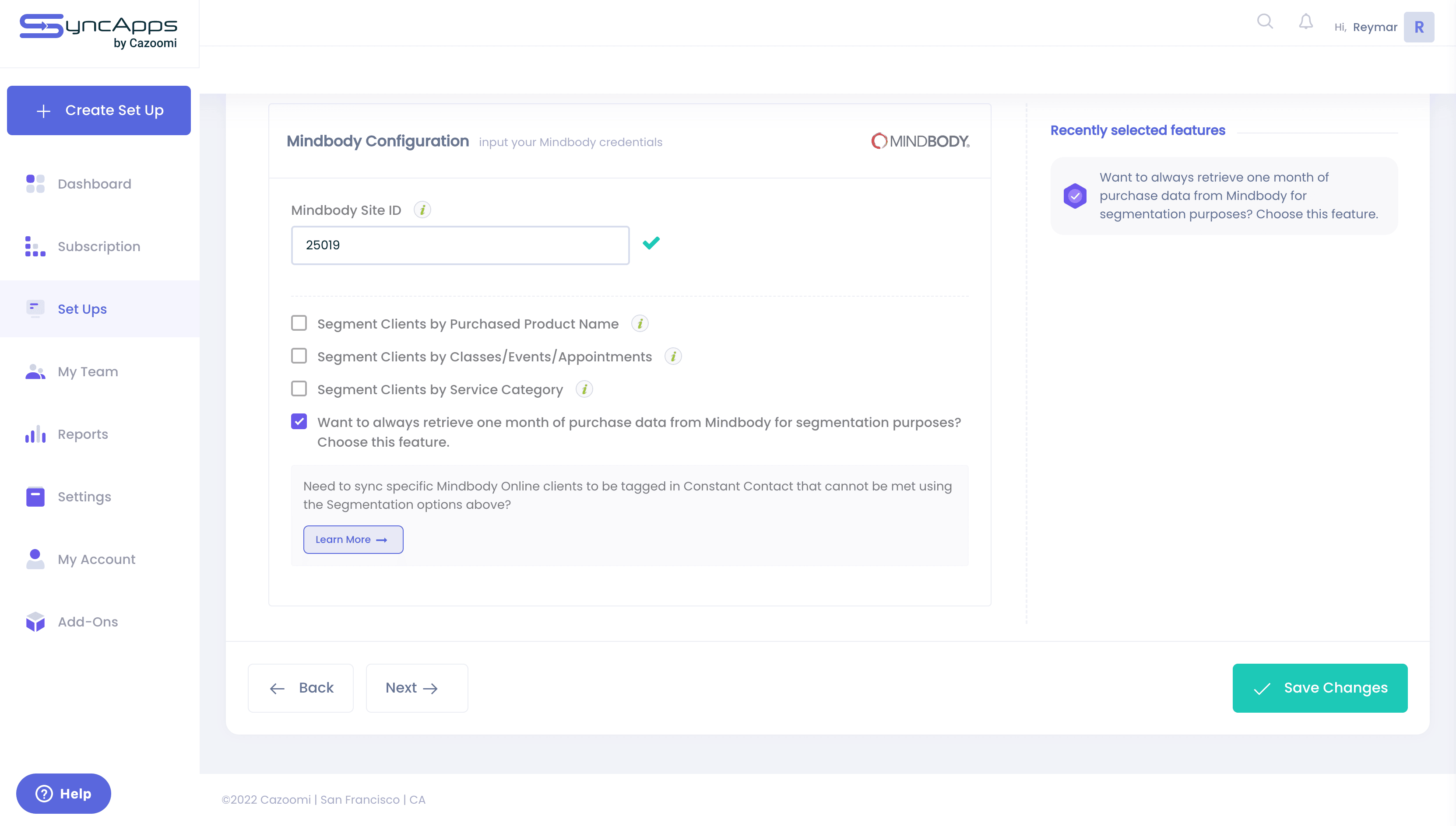Click the Save Changes button
The height and width of the screenshot is (826, 1456).
tap(1319, 688)
